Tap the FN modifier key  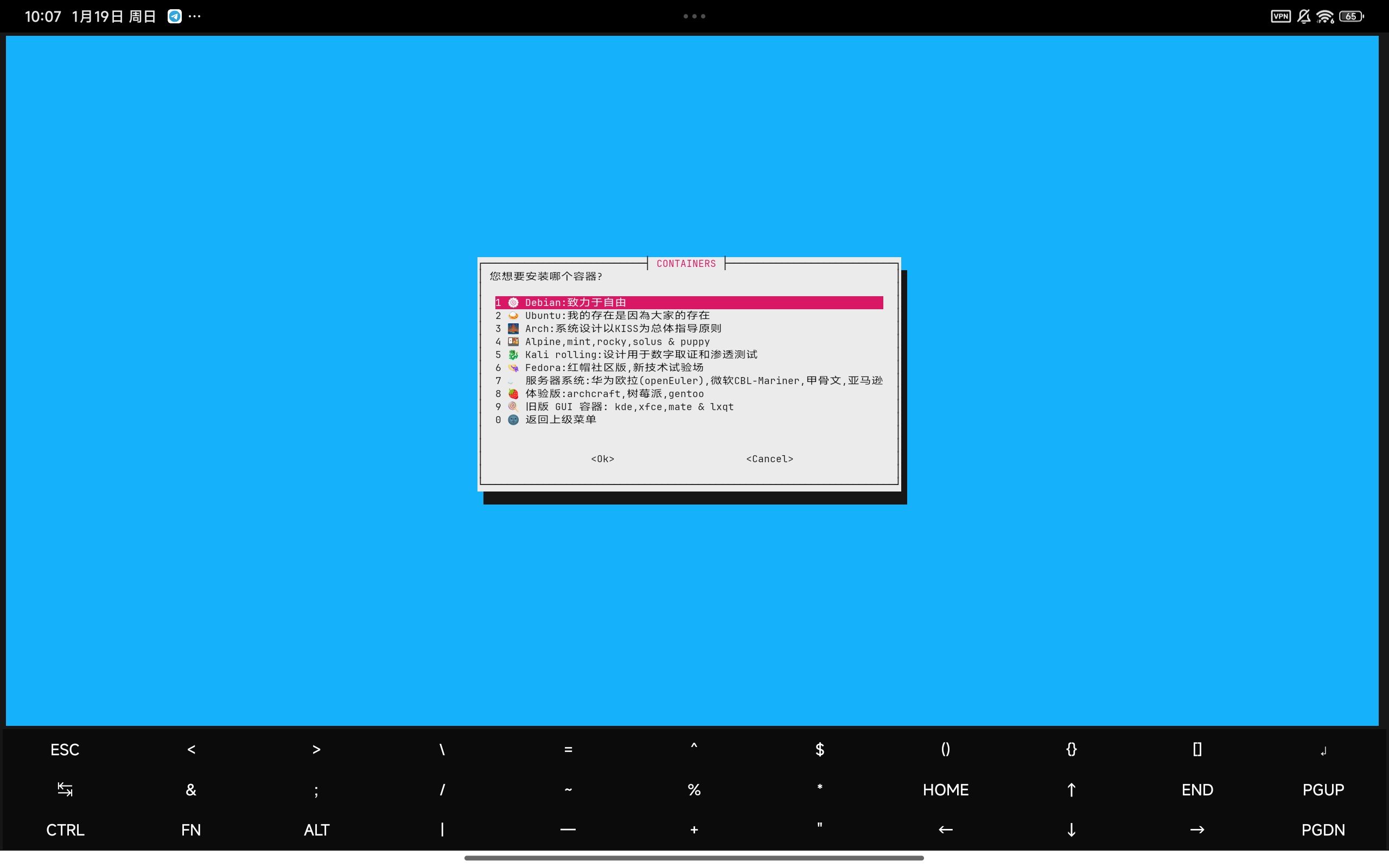190,830
